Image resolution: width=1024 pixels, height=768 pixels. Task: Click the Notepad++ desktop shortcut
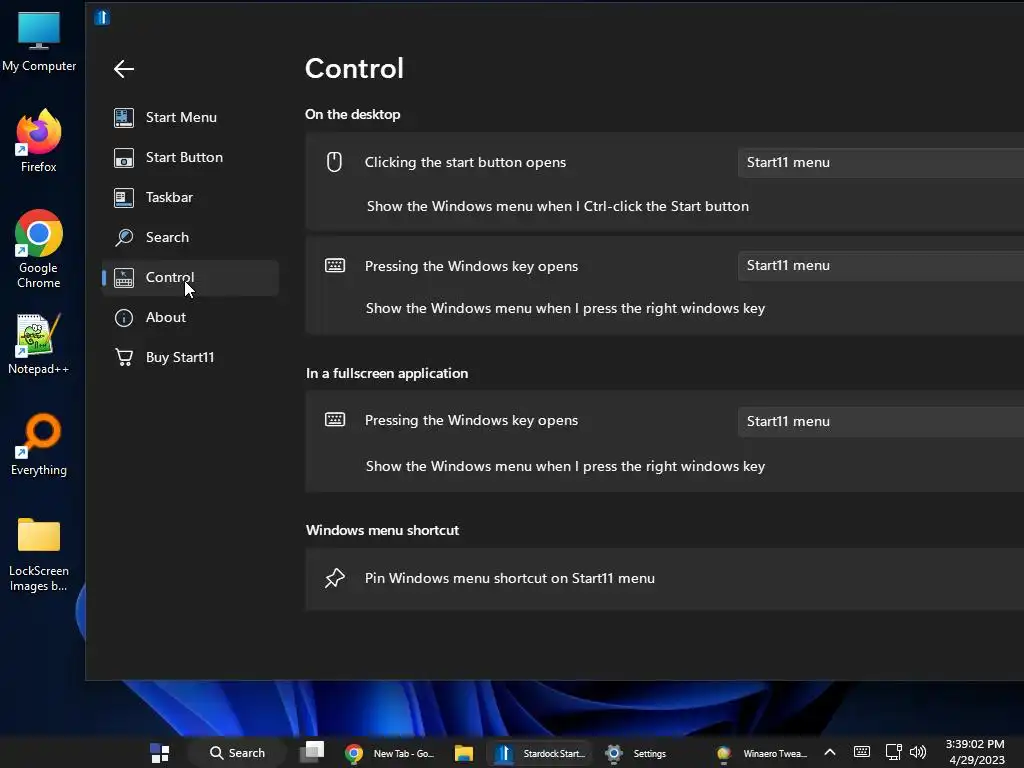[x=39, y=344]
